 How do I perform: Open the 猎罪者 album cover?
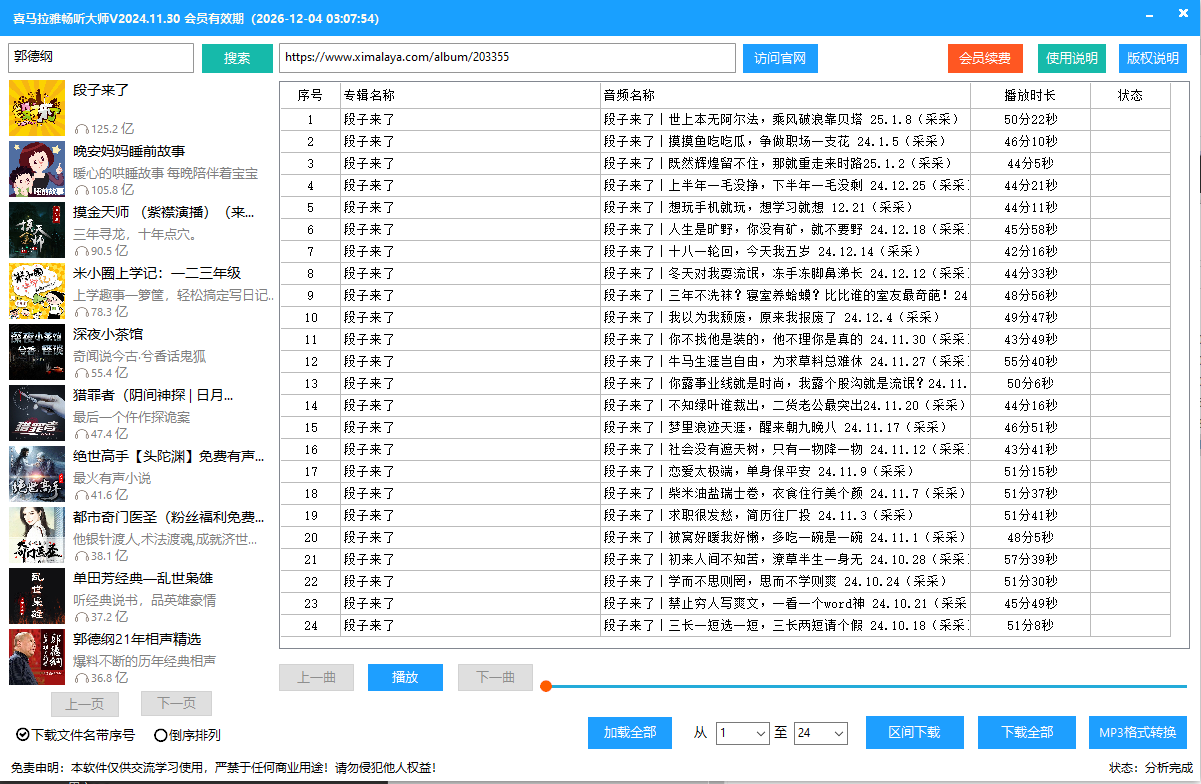[x=37, y=413]
